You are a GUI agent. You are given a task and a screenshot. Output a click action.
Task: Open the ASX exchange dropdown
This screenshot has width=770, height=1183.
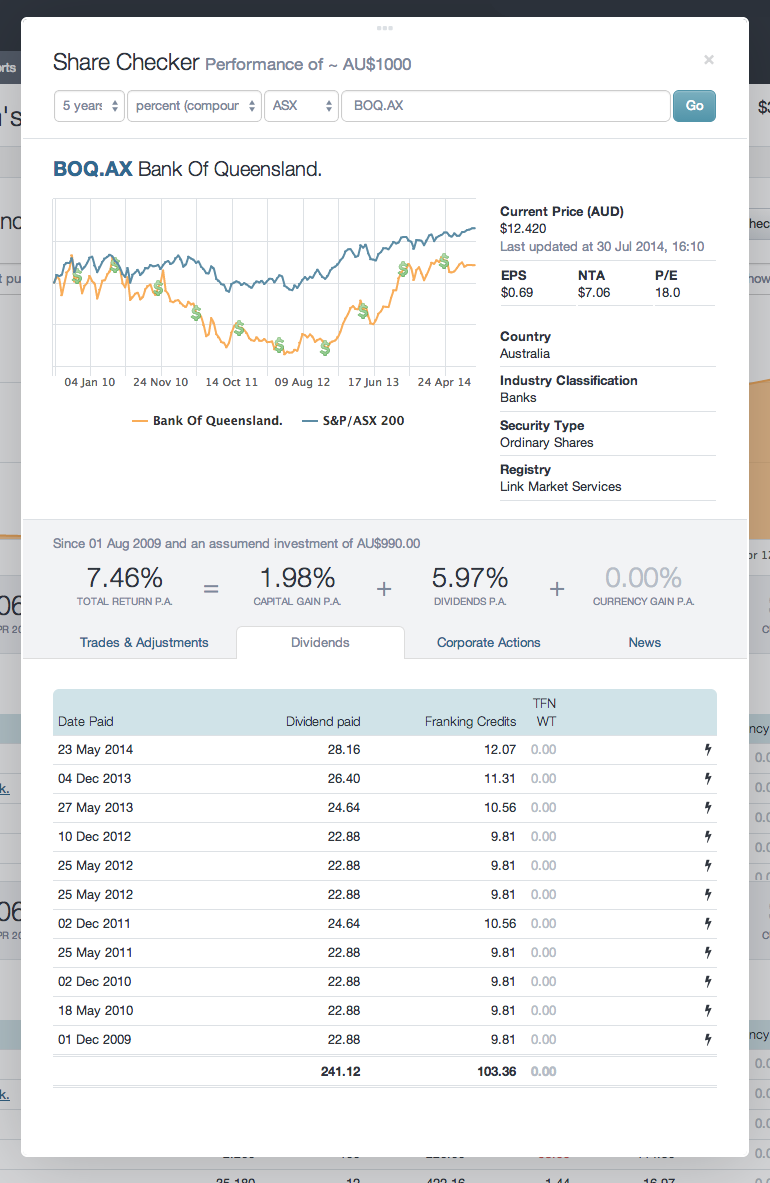coord(301,105)
